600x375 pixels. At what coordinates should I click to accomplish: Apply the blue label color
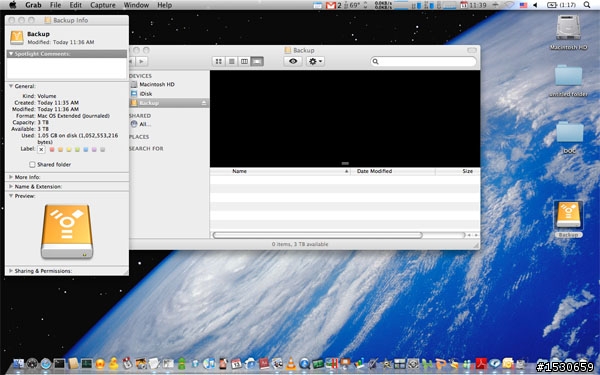pyautogui.click(x=86, y=149)
